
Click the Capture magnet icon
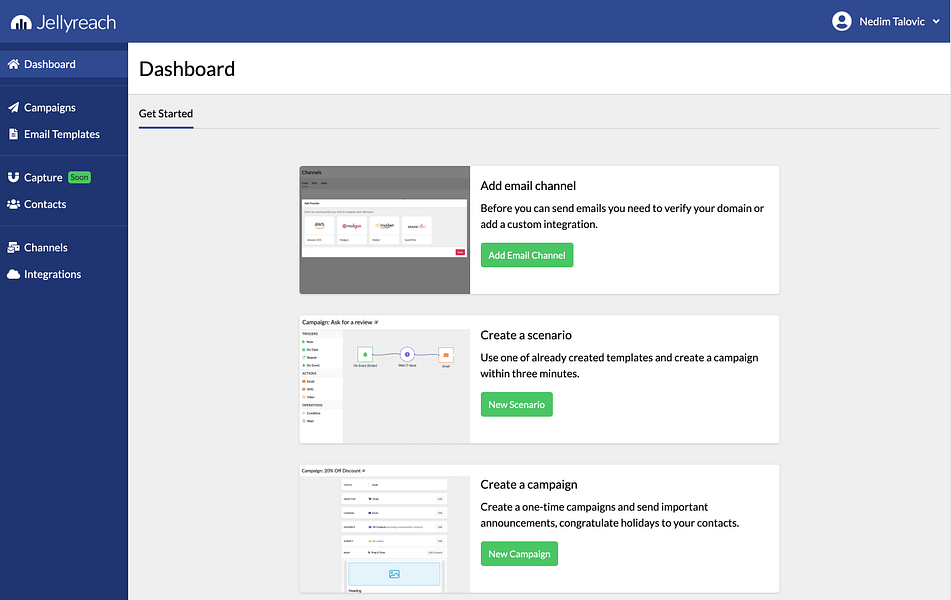pos(13,177)
